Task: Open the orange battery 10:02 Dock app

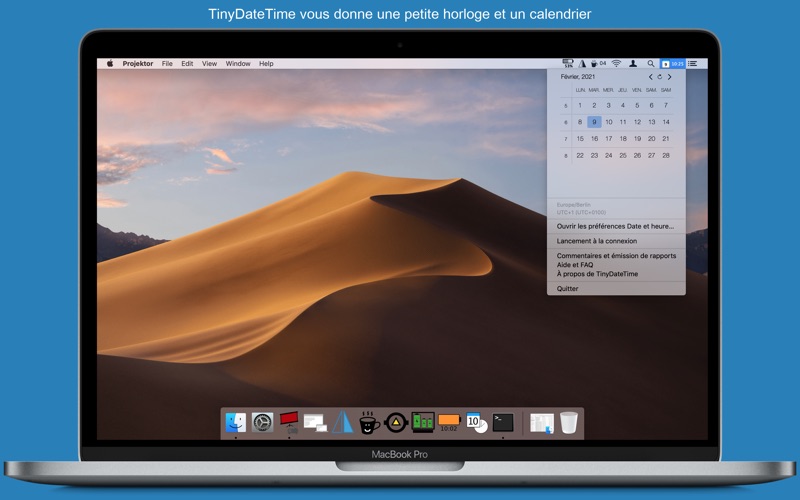Action: [449, 422]
